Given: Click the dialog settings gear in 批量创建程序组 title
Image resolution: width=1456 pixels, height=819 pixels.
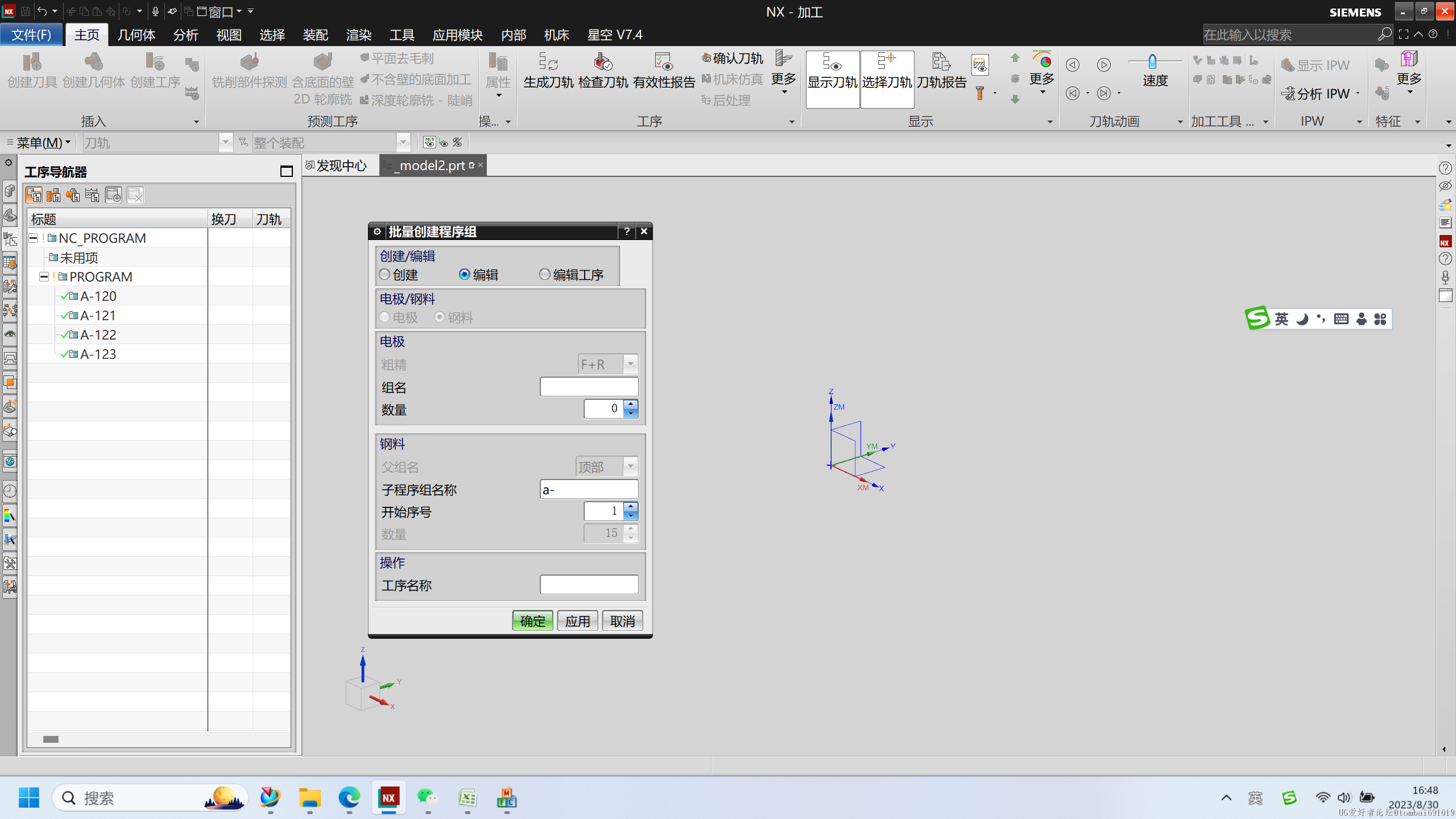Looking at the screenshot, I should click(377, 231).
